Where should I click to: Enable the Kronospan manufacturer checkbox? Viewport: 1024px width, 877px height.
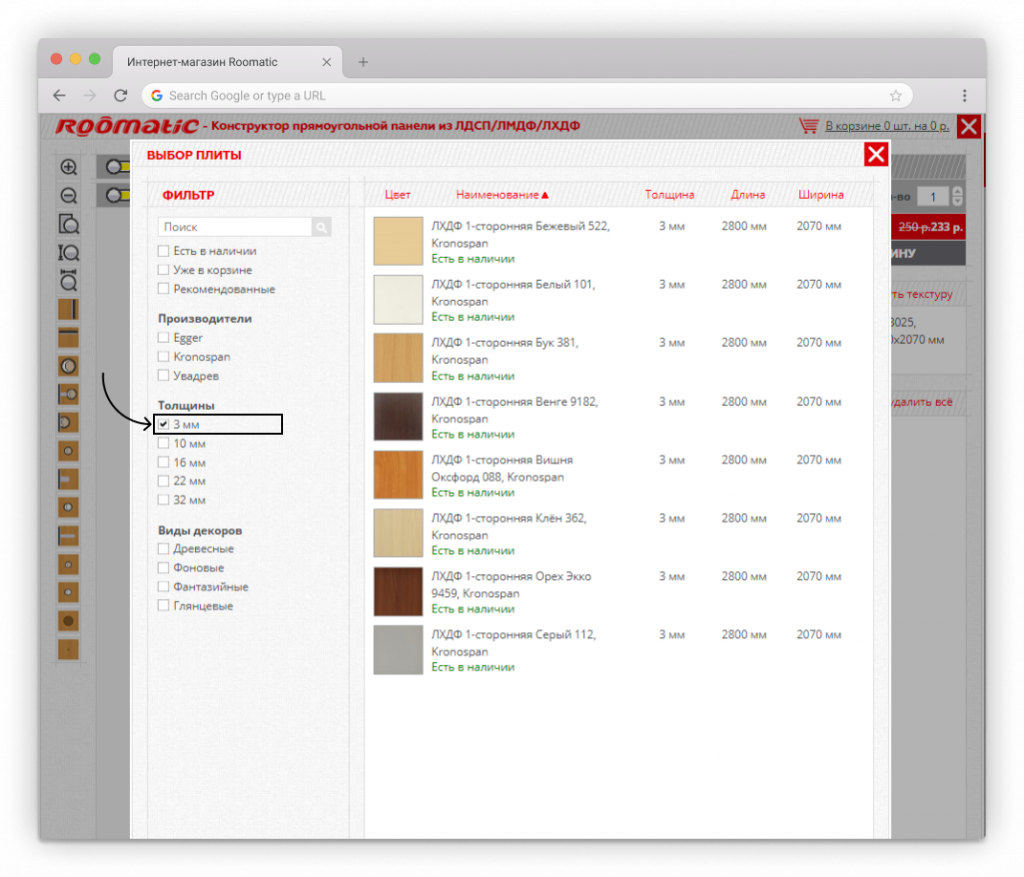coord(163,357)
